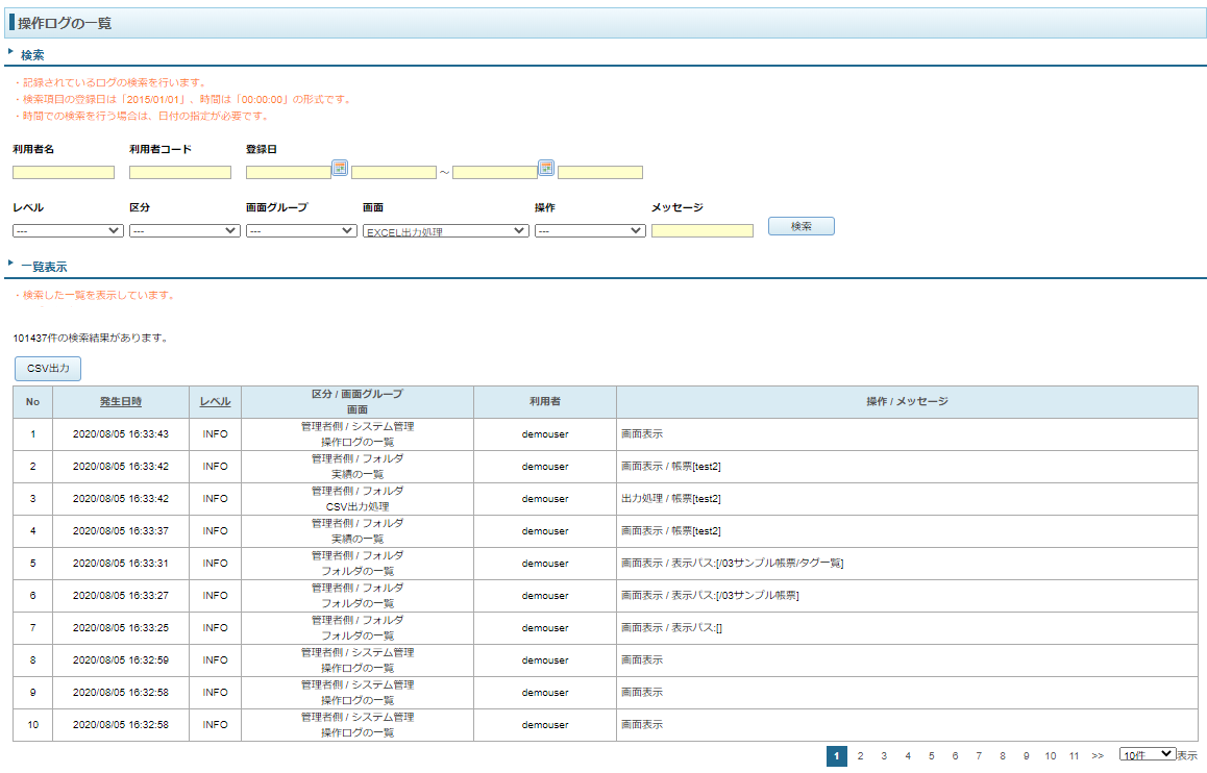Screen dimensions: 1207x773
Task: Click the 利用者コード text field
Action: click(180, 173)
